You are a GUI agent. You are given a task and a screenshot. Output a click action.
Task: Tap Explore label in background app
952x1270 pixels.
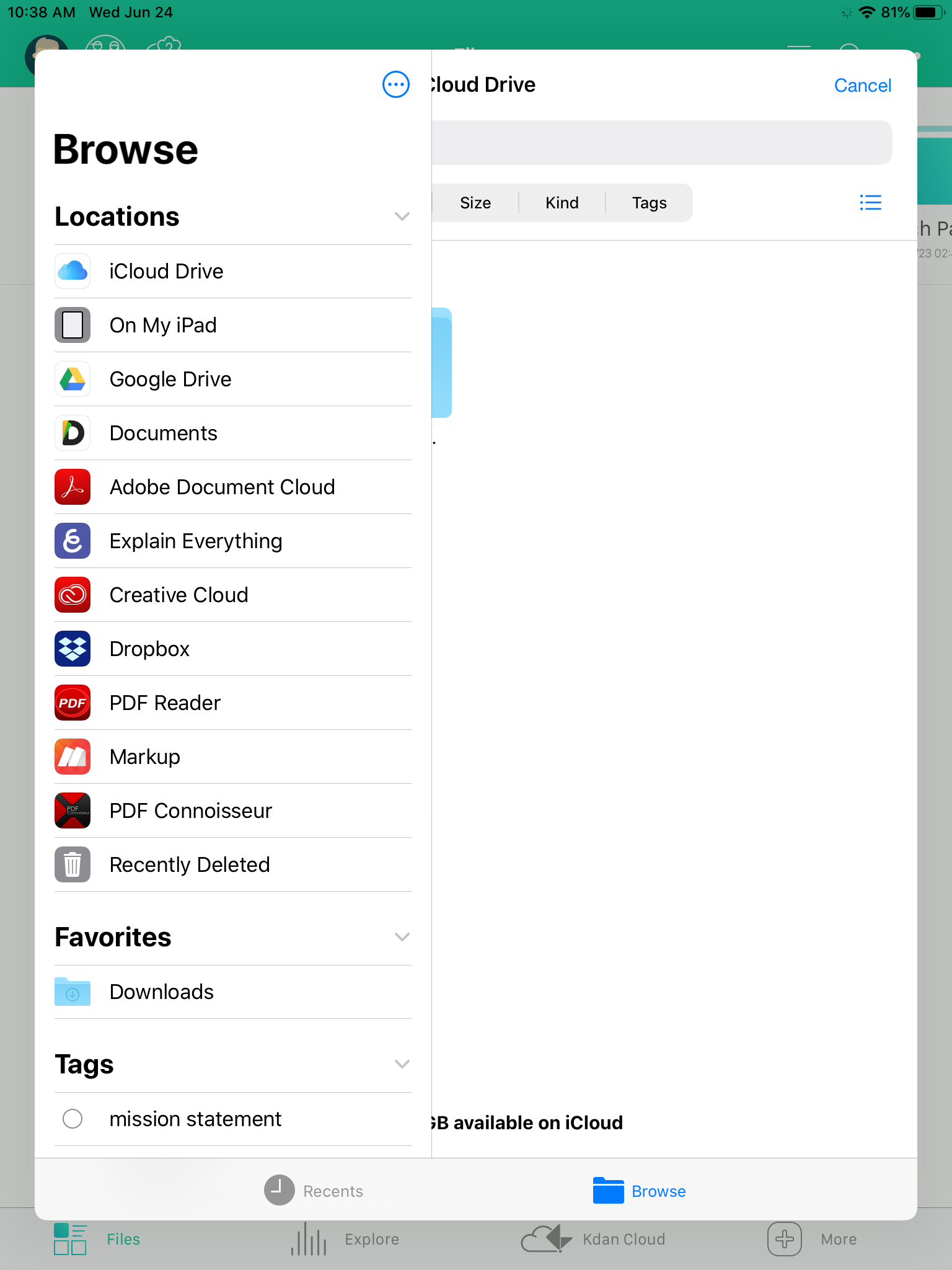[372, 1239]
